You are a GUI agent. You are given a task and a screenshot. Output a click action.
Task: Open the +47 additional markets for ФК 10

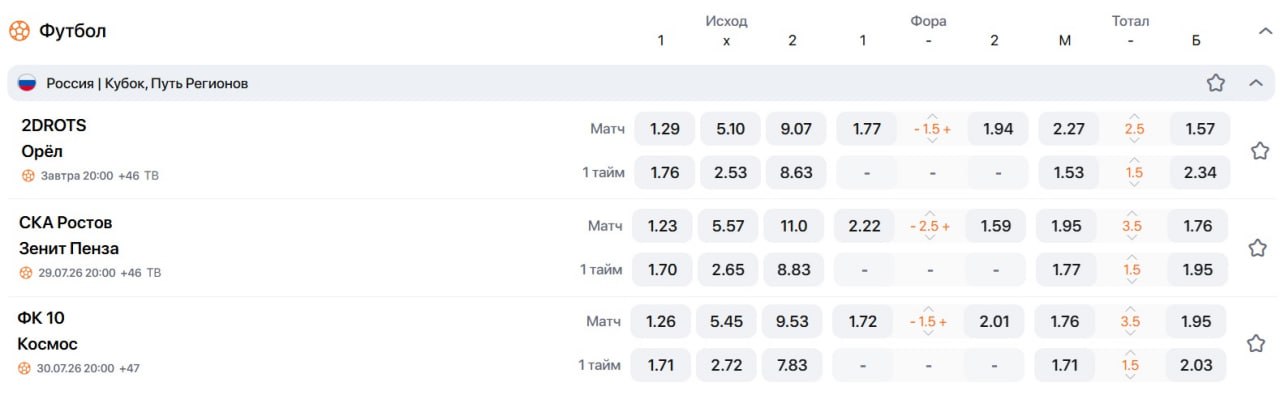pos(129,368)
